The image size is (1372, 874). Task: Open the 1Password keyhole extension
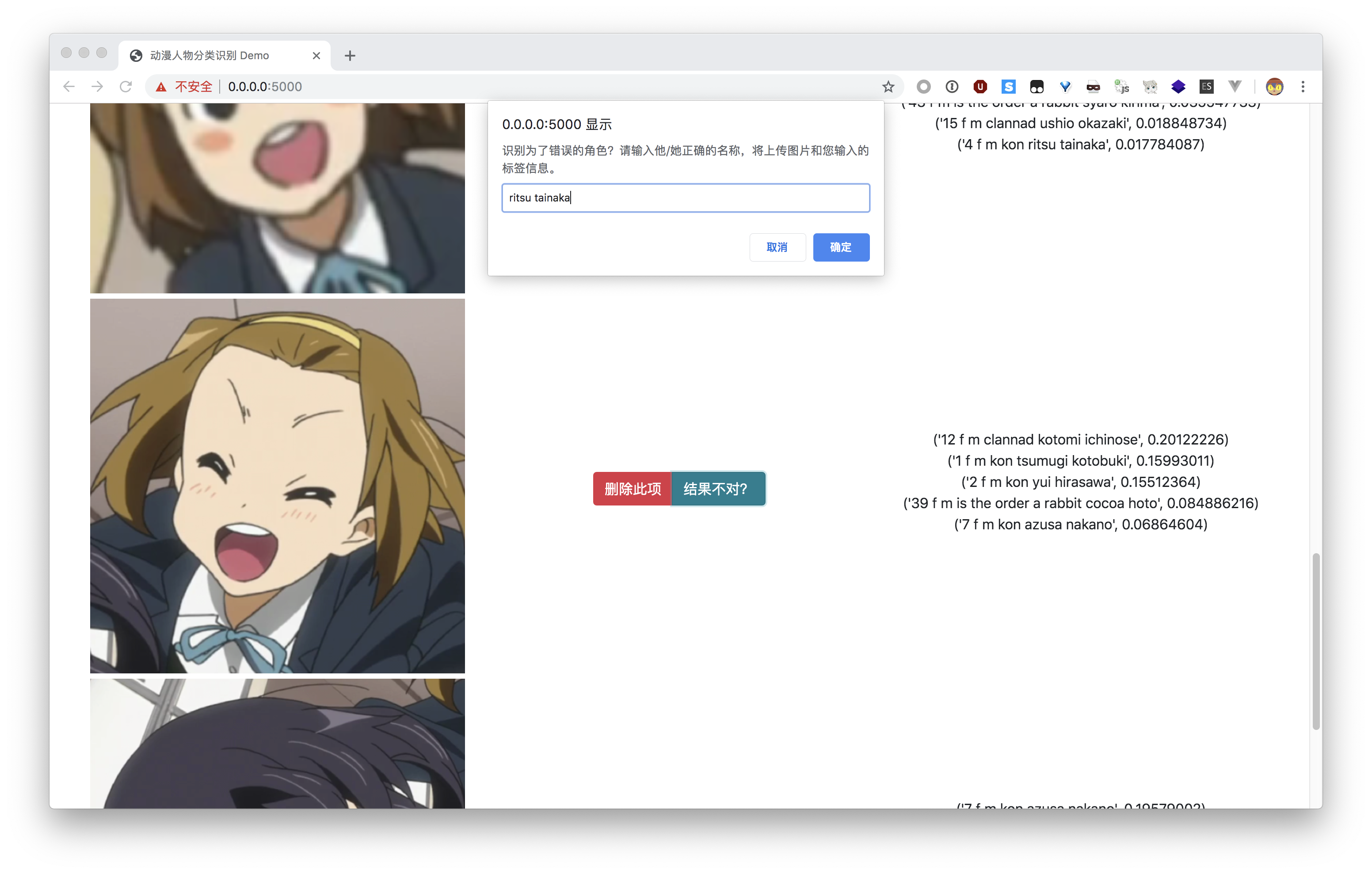point(952,87)
